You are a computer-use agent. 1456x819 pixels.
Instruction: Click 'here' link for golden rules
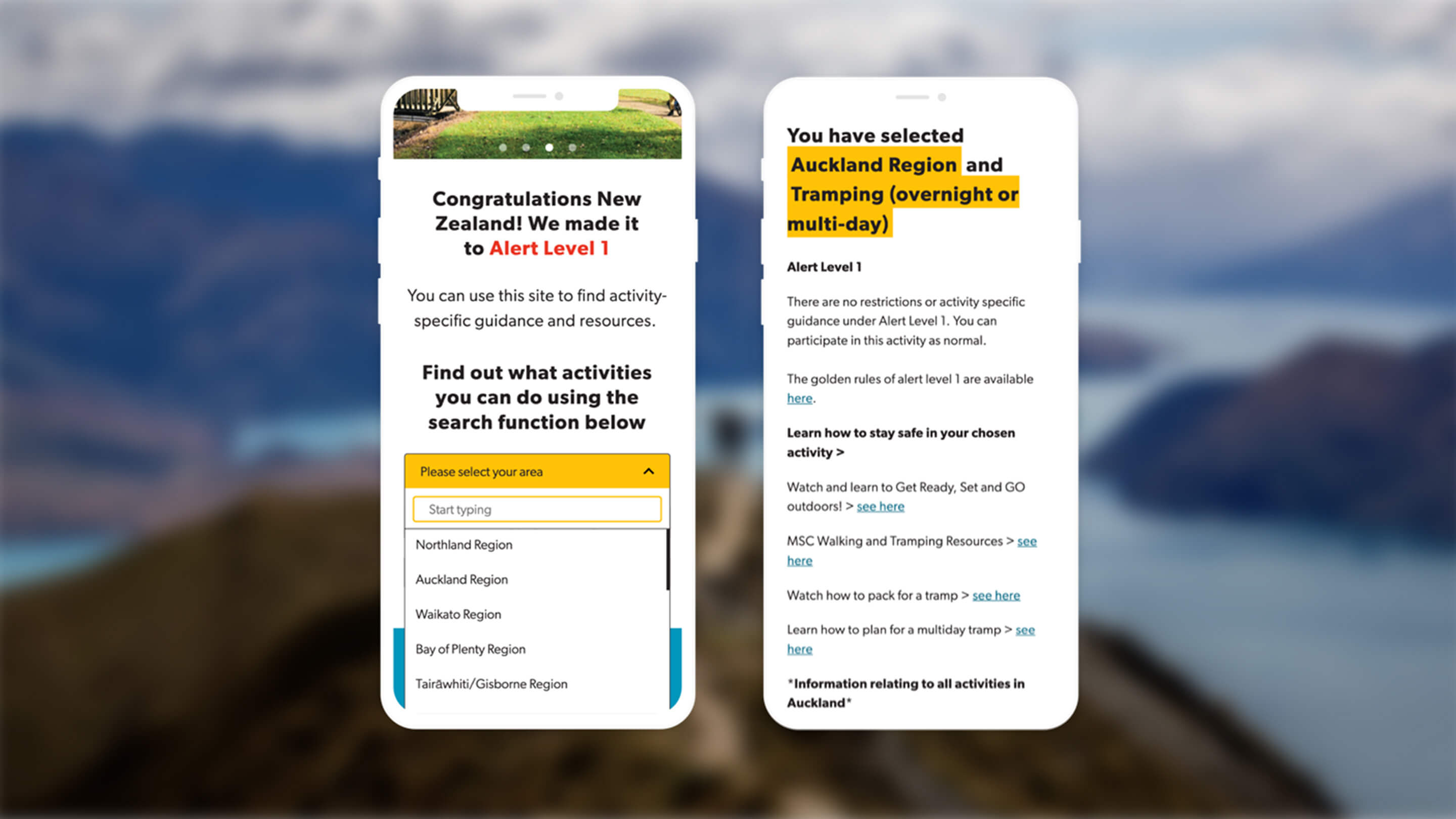pos(800,398)
